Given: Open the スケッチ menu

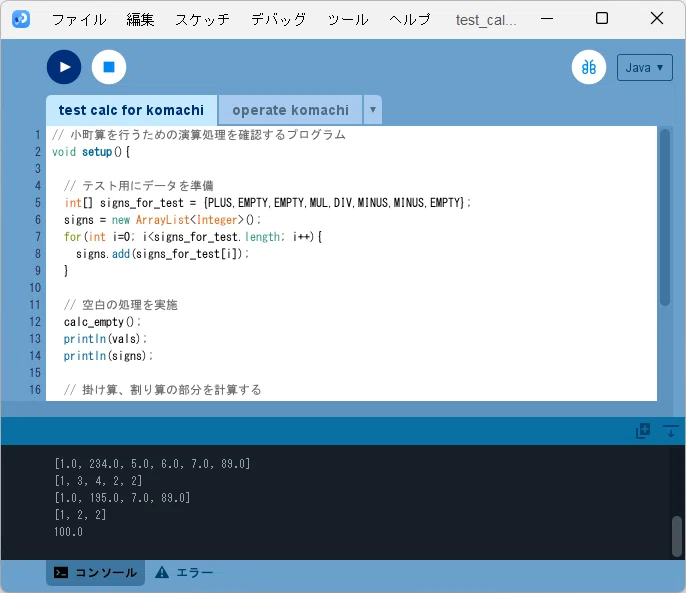Looking at the screenshot, I should [202, 20].
